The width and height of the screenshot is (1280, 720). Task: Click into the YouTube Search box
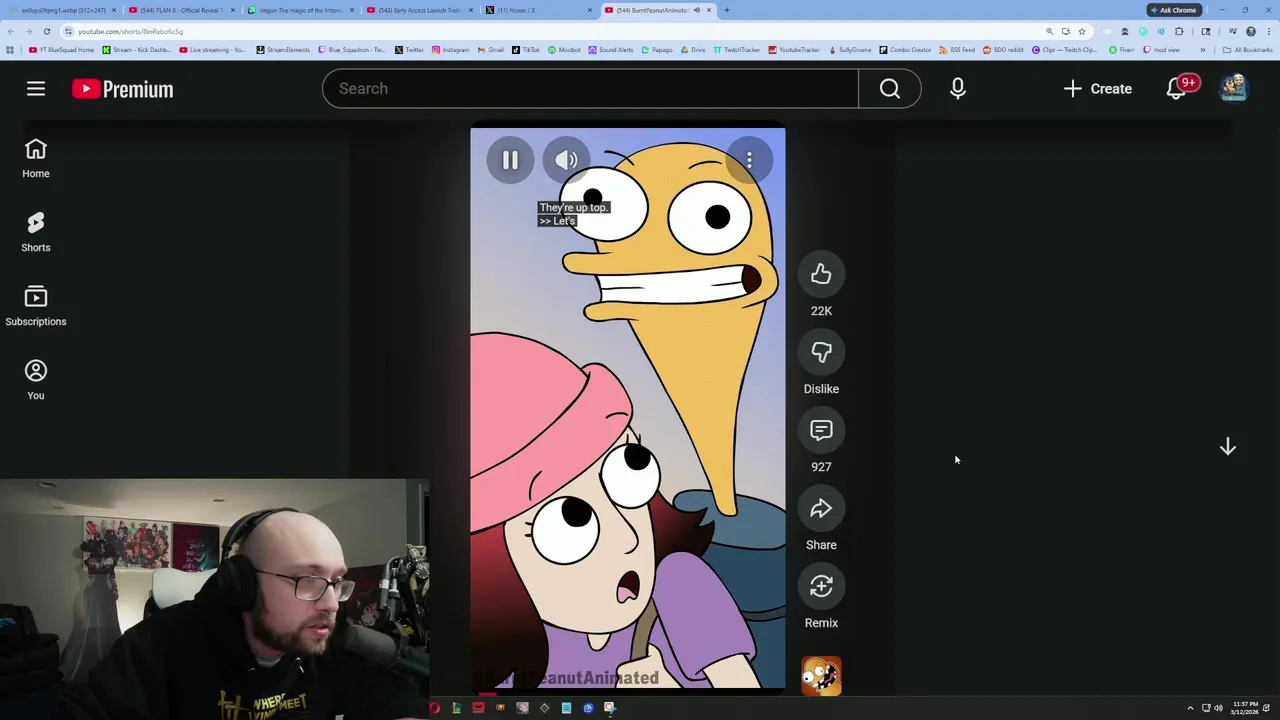590,89
